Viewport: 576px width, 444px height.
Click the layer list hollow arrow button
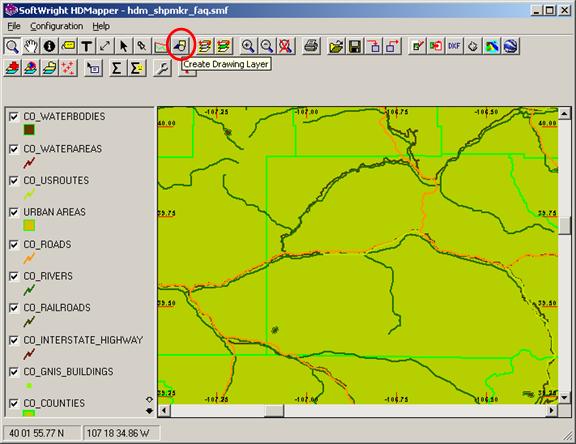[149, 400]
